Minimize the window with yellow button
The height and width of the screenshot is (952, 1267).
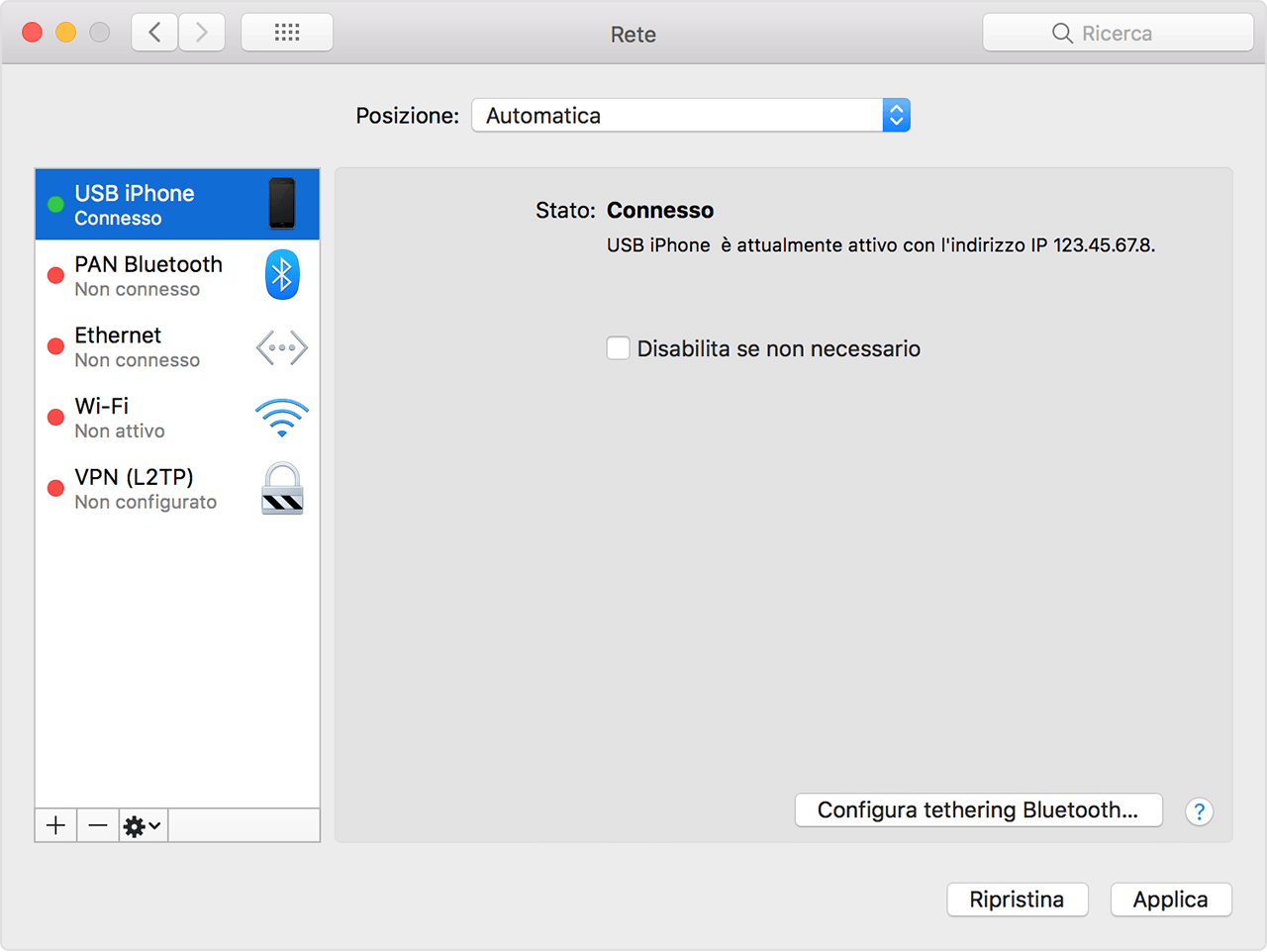65,33
